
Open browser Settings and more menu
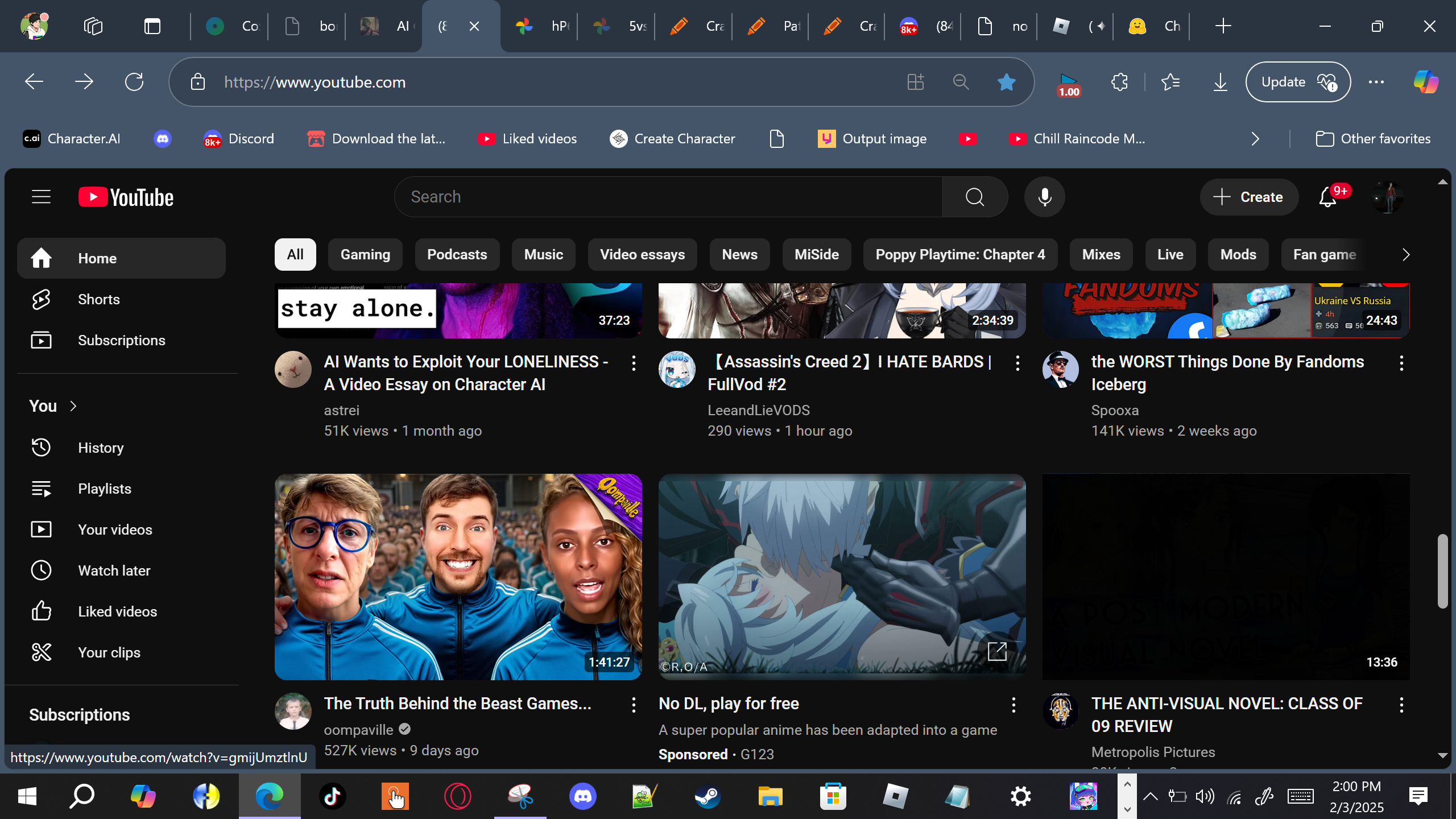1376,82
